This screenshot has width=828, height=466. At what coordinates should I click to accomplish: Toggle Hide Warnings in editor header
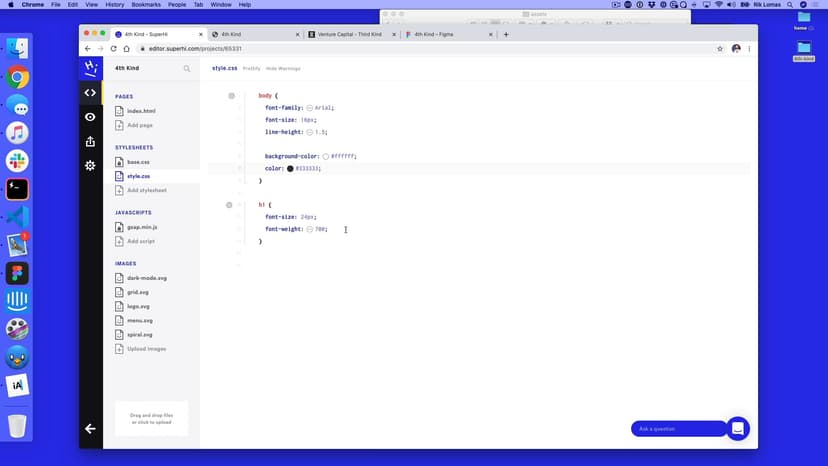[283, 68]
